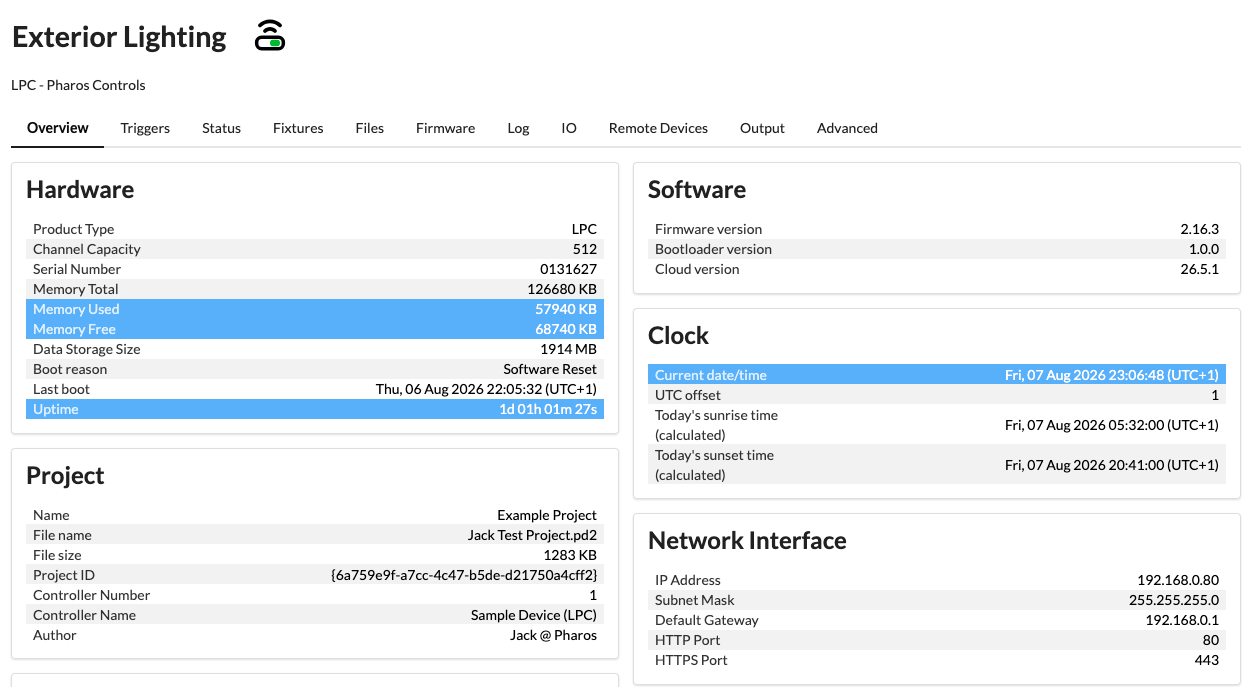The image size is (1251, 687).
Task: Click the Clock section heading
Action: tap(678, 336)
